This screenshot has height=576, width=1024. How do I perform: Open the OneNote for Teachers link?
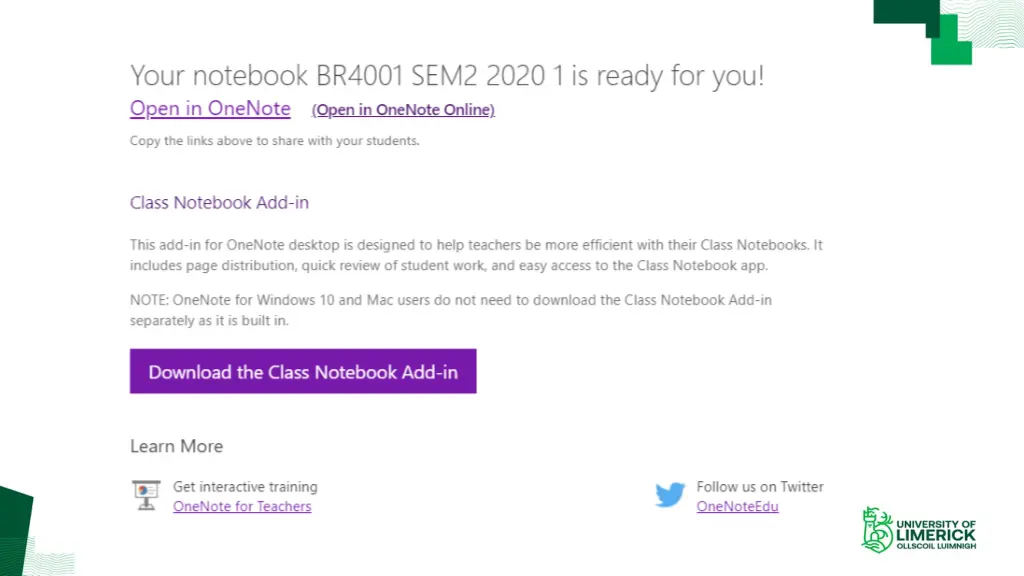point(242,506)
